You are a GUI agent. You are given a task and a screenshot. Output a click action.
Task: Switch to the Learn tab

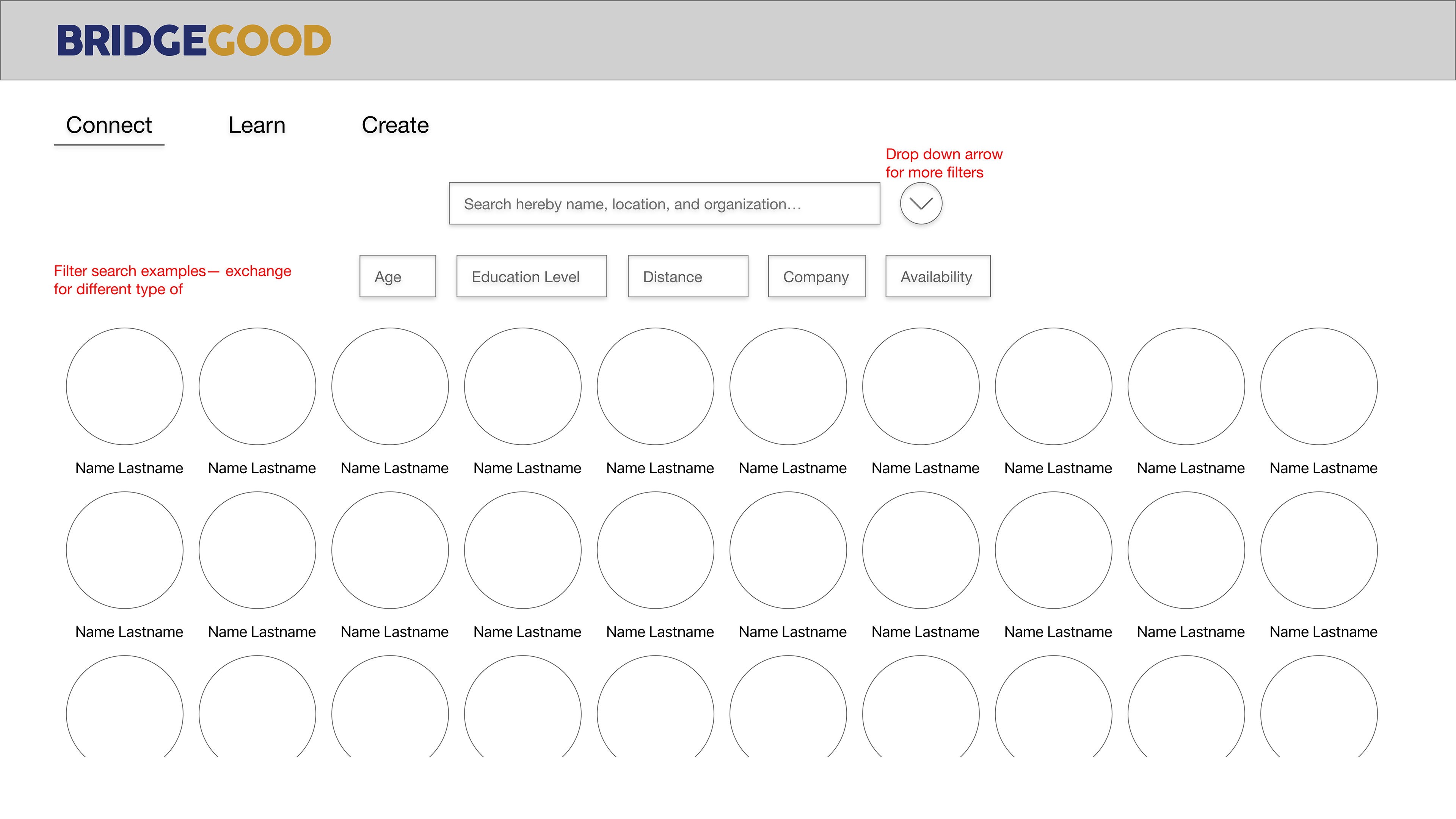point(257,125)
